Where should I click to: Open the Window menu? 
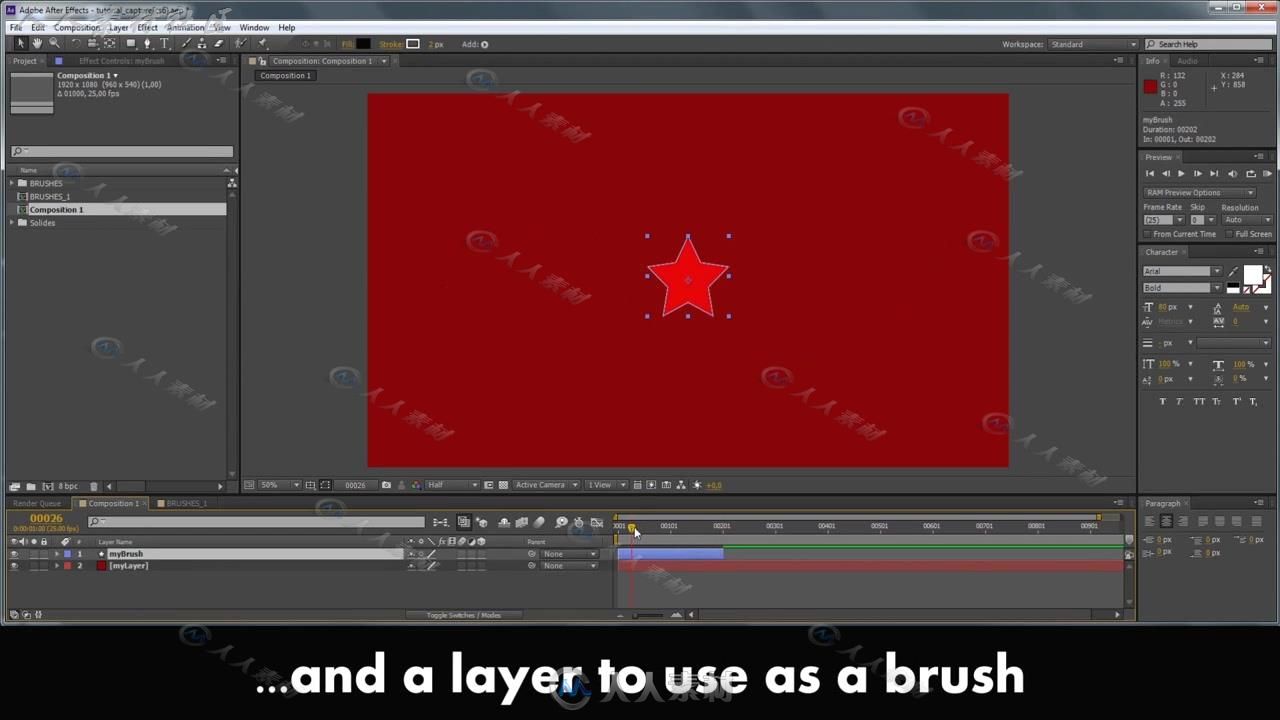[x=254, y=28]
